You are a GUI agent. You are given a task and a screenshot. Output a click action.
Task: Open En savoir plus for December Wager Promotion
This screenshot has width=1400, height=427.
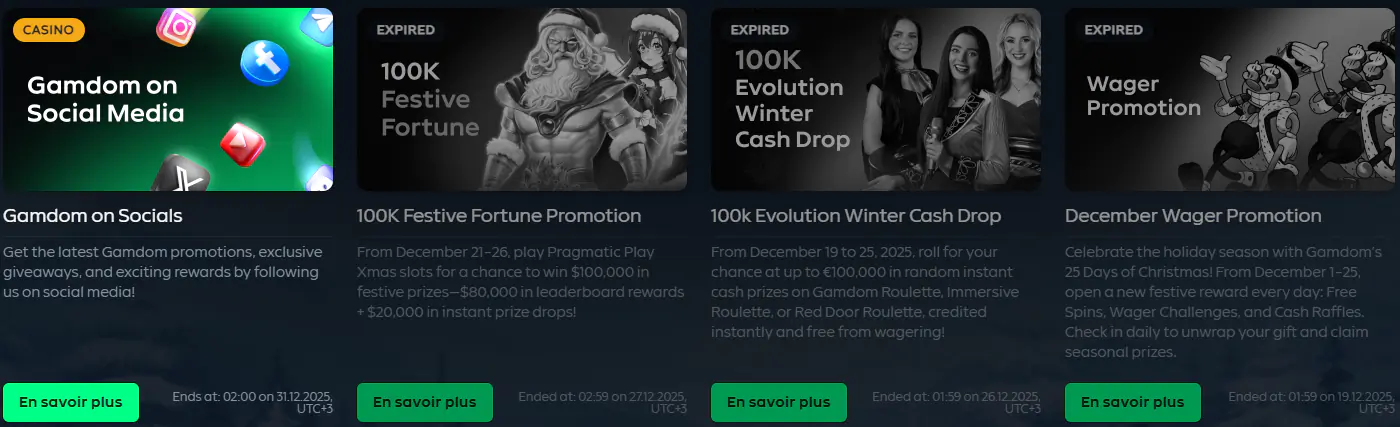pyautogui.click(x=1133, y=402)
